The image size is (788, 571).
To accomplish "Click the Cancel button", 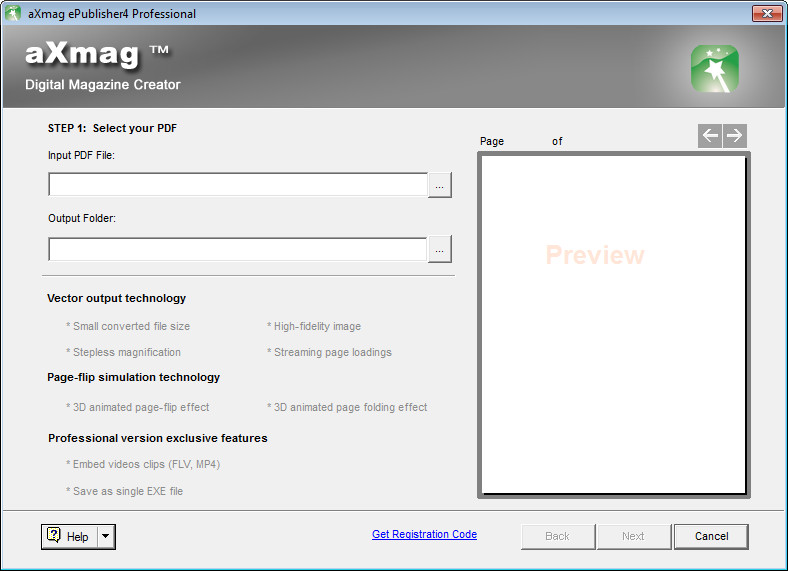I will click(x=711, y=536).
